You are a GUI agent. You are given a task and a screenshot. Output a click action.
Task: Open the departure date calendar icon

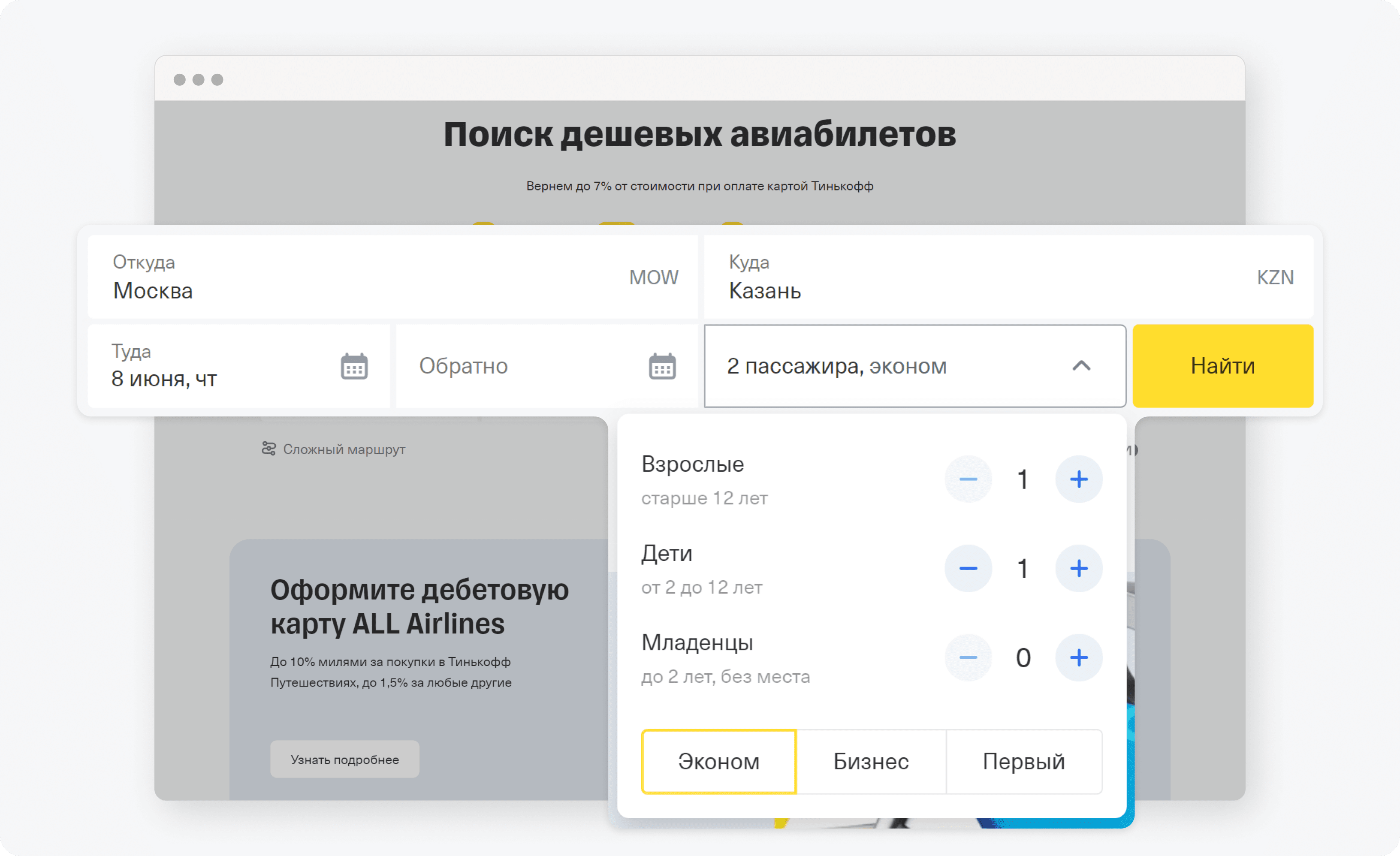(354, 366)
